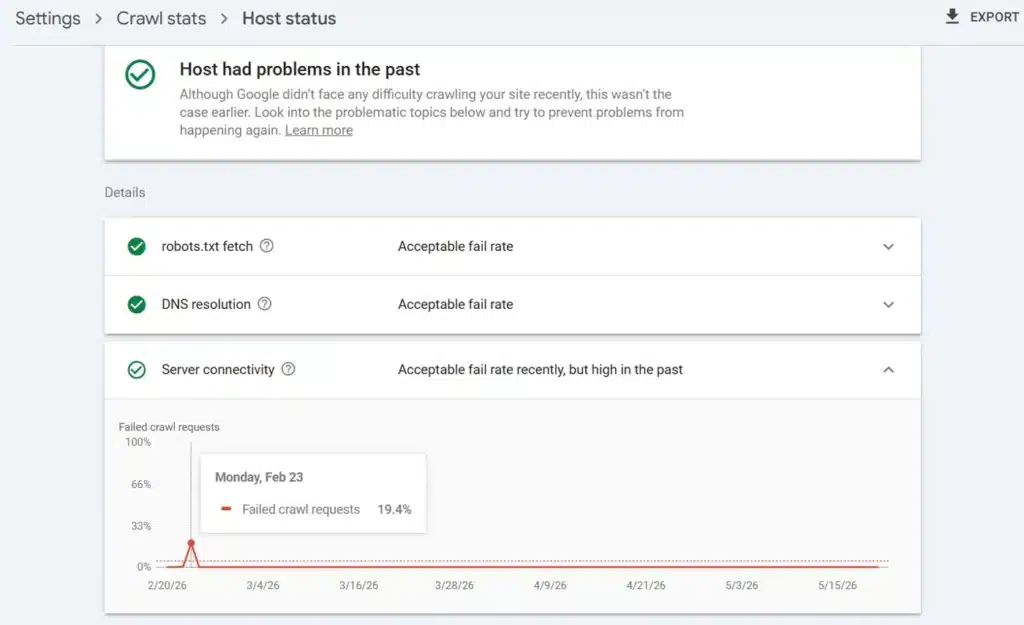Click the EXPORT button label

994,17
